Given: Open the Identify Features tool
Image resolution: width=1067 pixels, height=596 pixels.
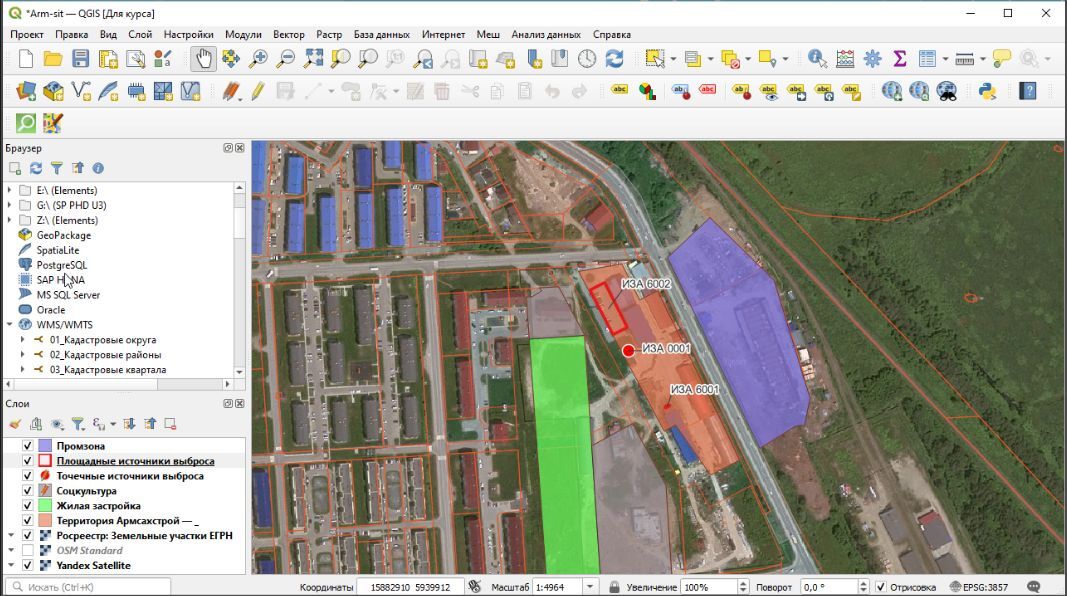Looking at the screenshot, I should [x=817, y=59].
